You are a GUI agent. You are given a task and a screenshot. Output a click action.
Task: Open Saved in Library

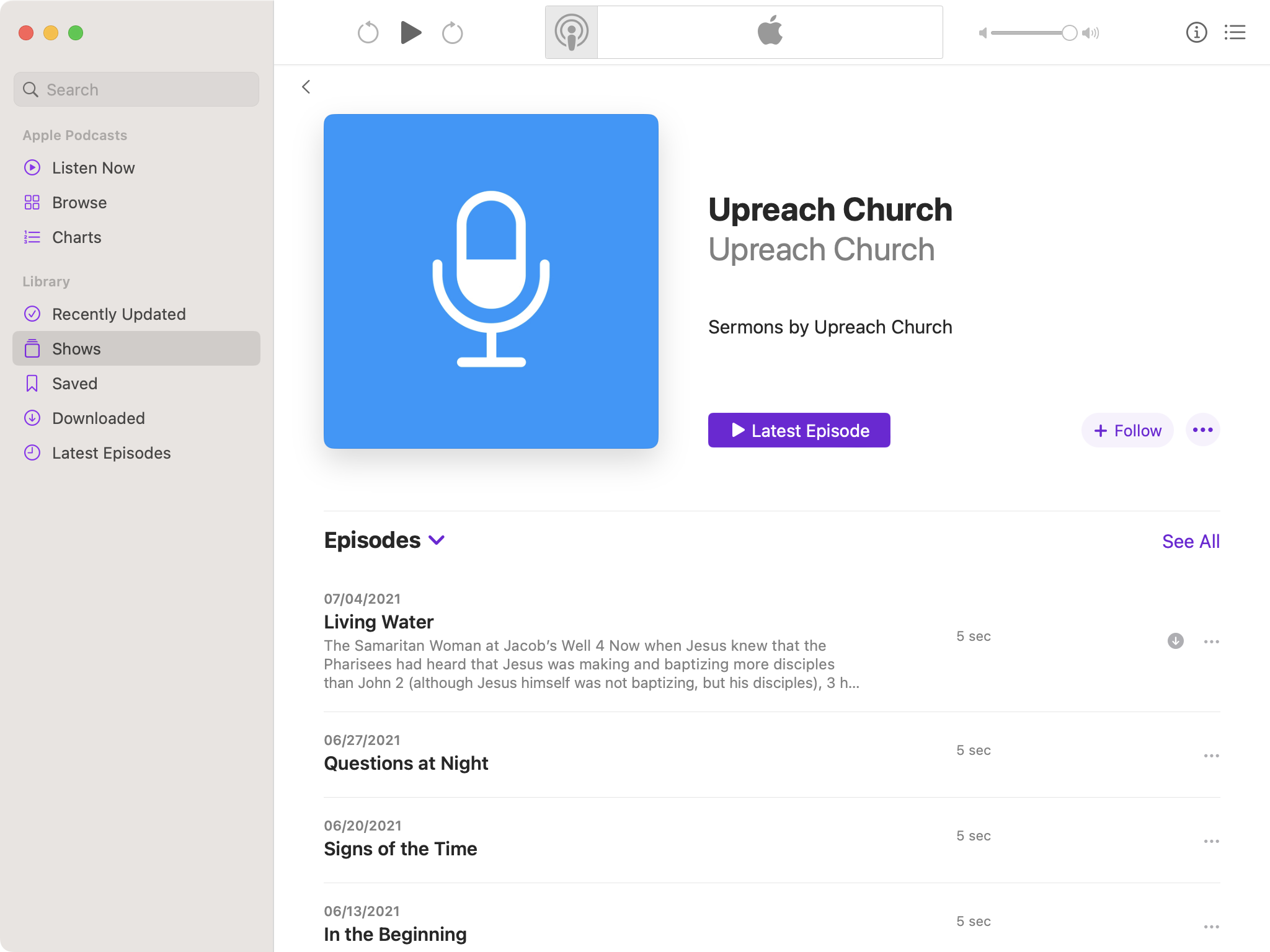point(136,384)
